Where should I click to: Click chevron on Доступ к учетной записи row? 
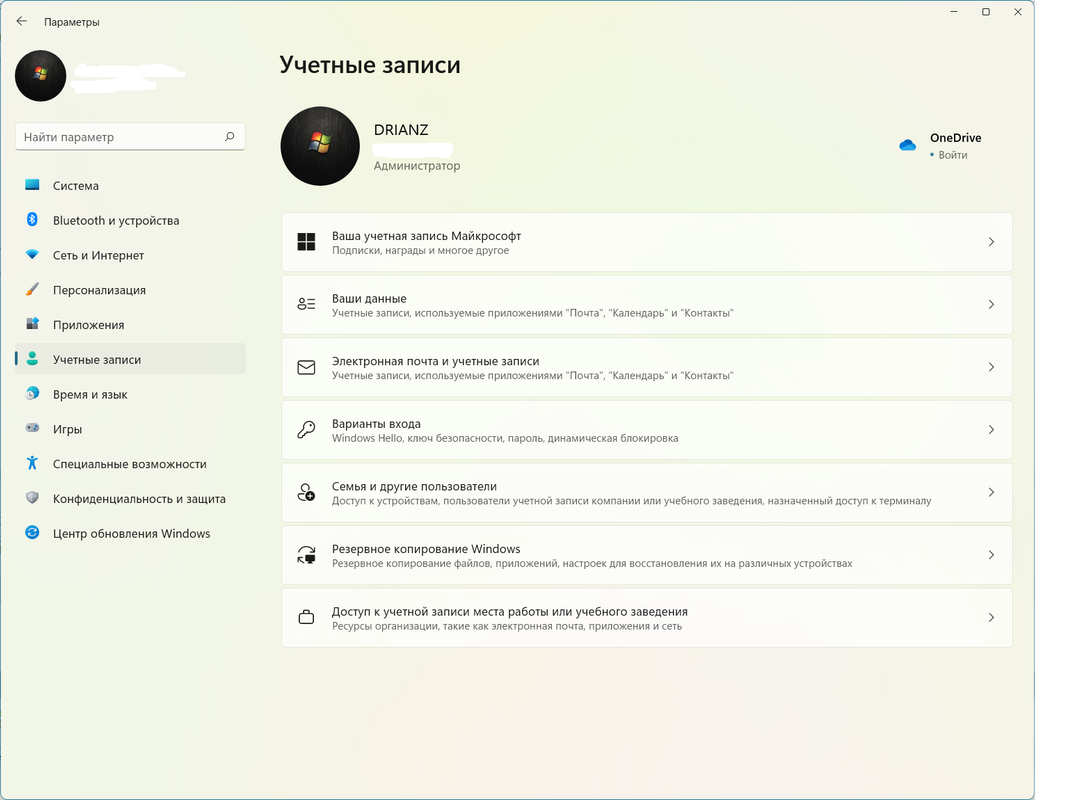[991, 618]
